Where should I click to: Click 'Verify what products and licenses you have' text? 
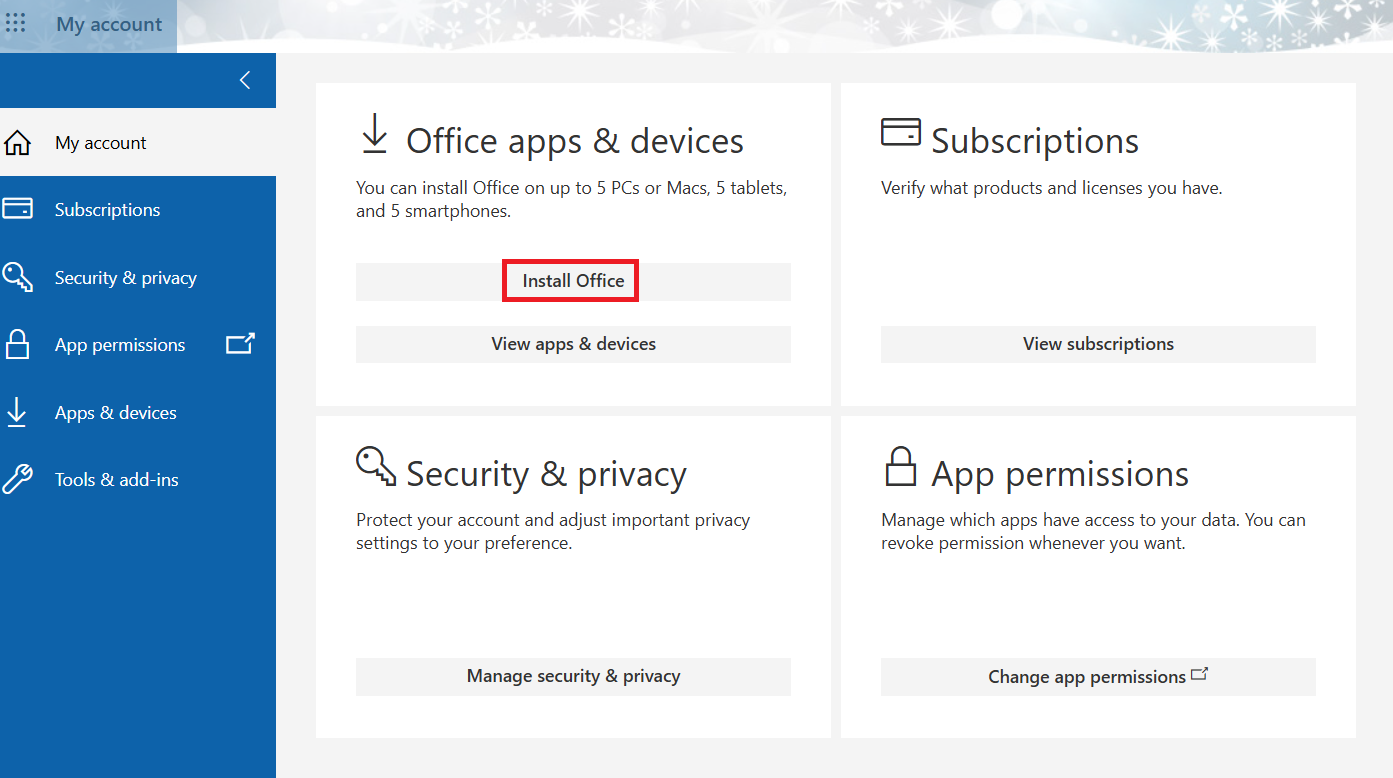1052,188
